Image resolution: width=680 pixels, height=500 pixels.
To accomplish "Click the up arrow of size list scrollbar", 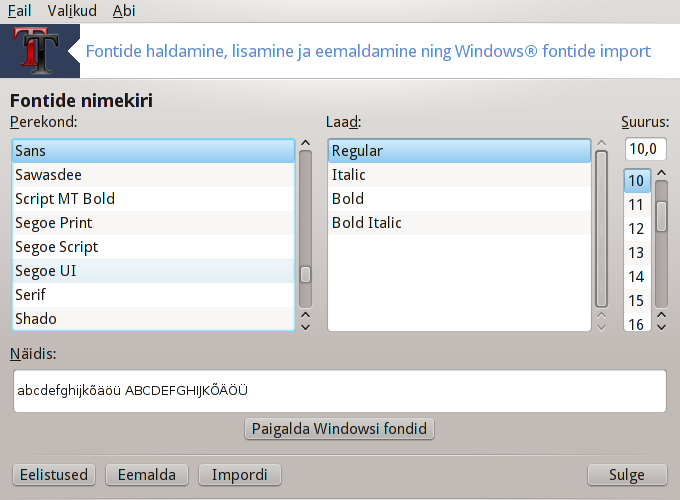I will click(x=661, y=173).
